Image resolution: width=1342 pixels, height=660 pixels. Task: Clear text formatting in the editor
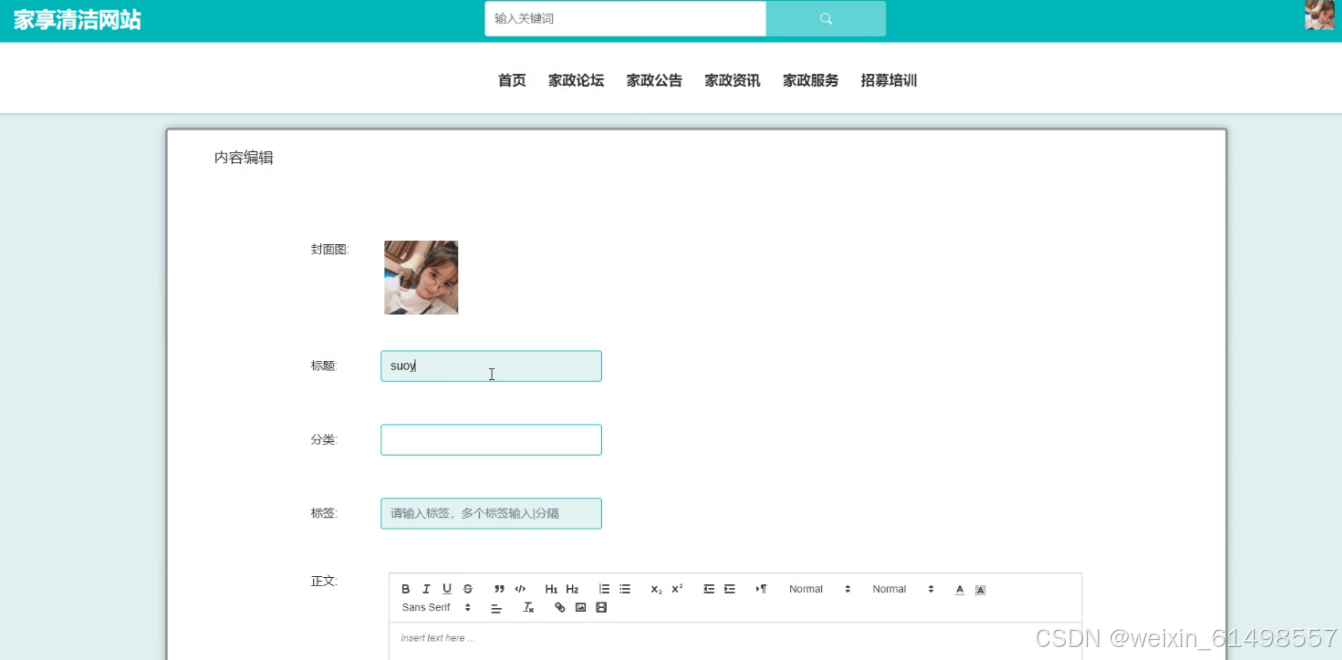coord(529,607)
